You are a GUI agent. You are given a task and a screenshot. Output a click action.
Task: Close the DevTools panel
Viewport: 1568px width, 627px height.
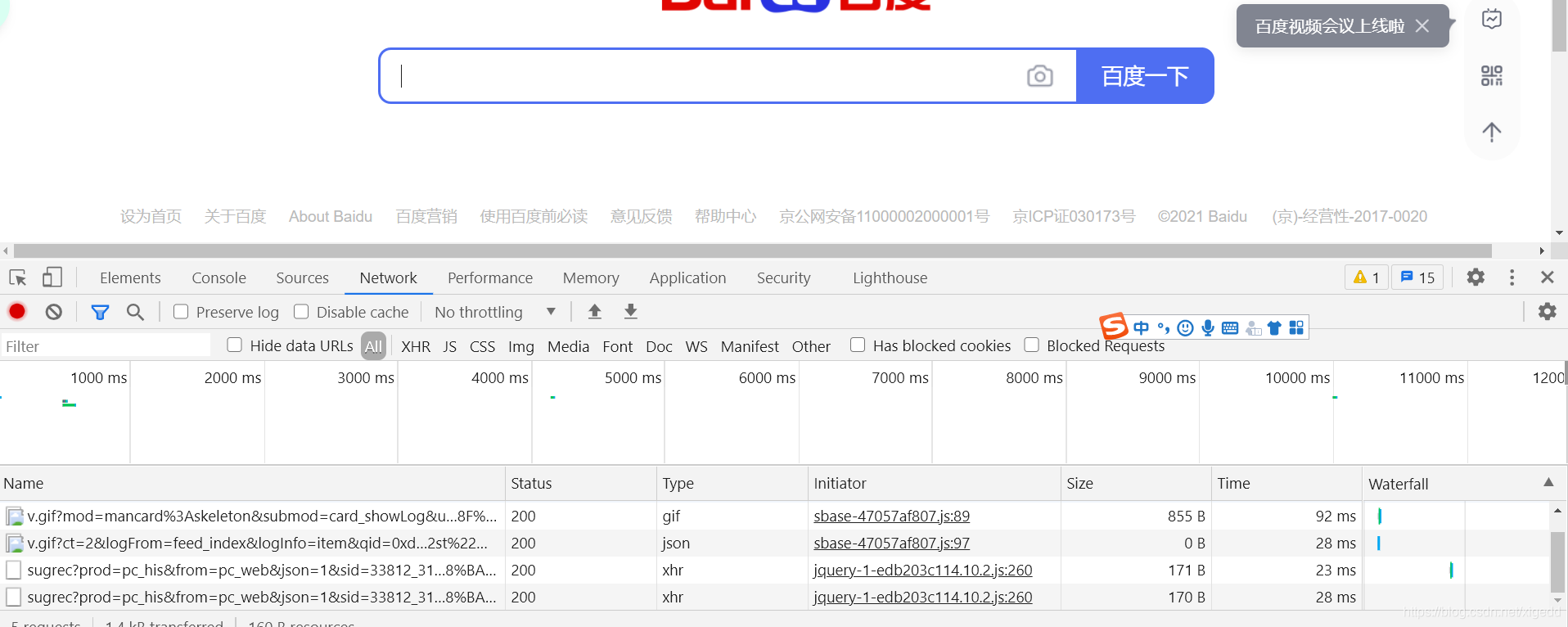pos(1547,277)
